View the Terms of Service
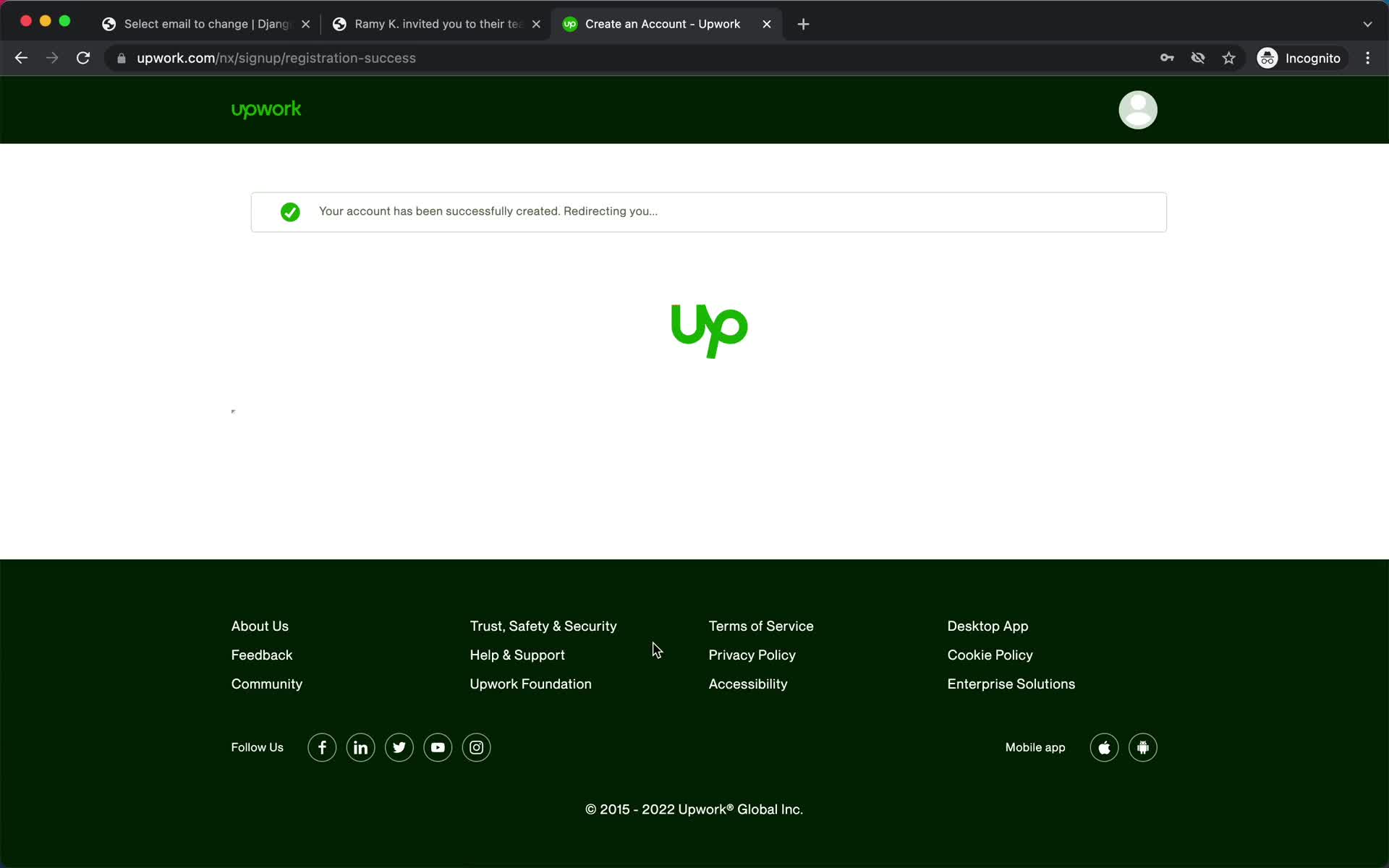Screen dimensions: 1389x868 click(x=761, y=626)
